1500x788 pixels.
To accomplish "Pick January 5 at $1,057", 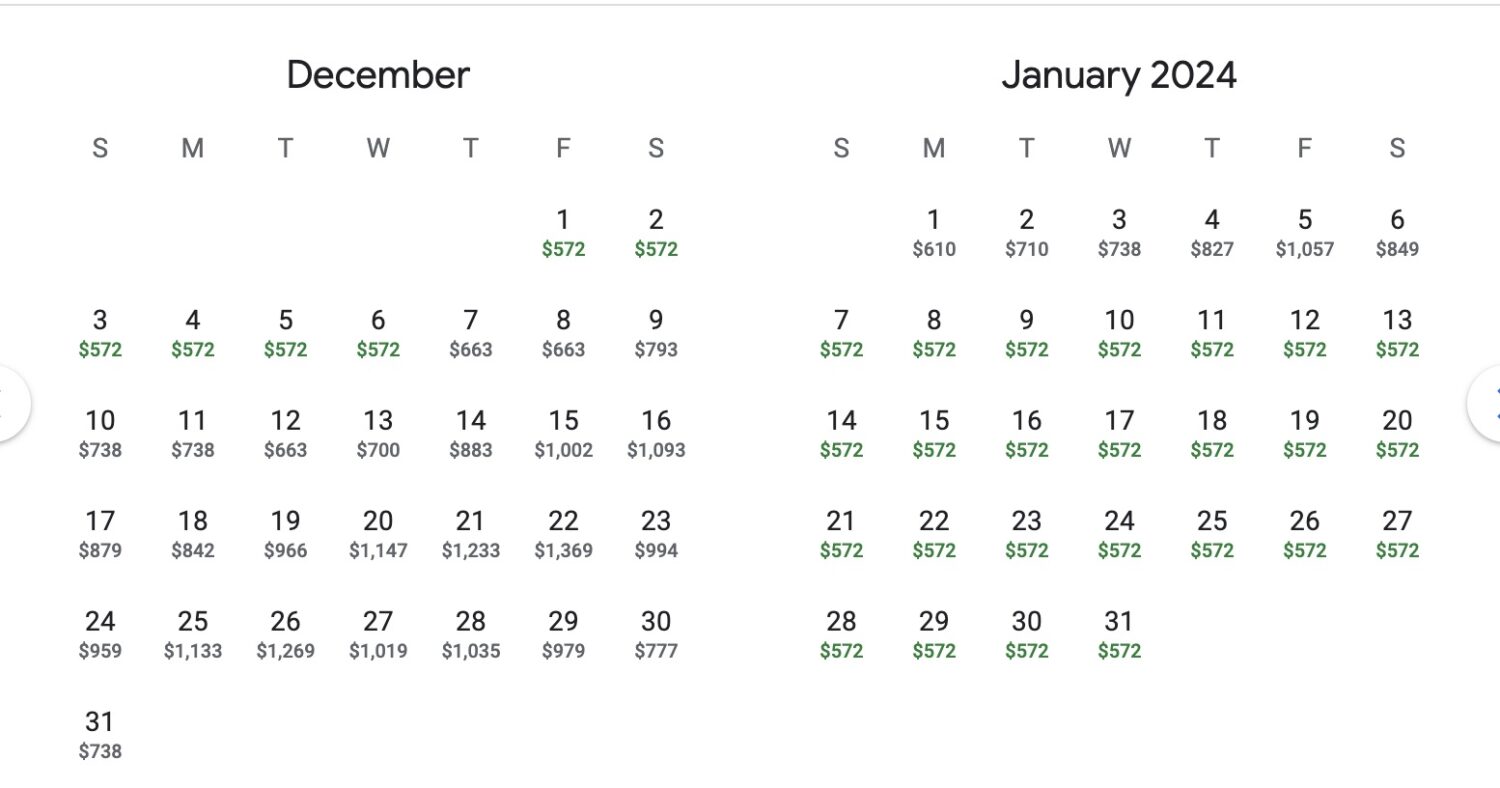I will (1304, 233).
